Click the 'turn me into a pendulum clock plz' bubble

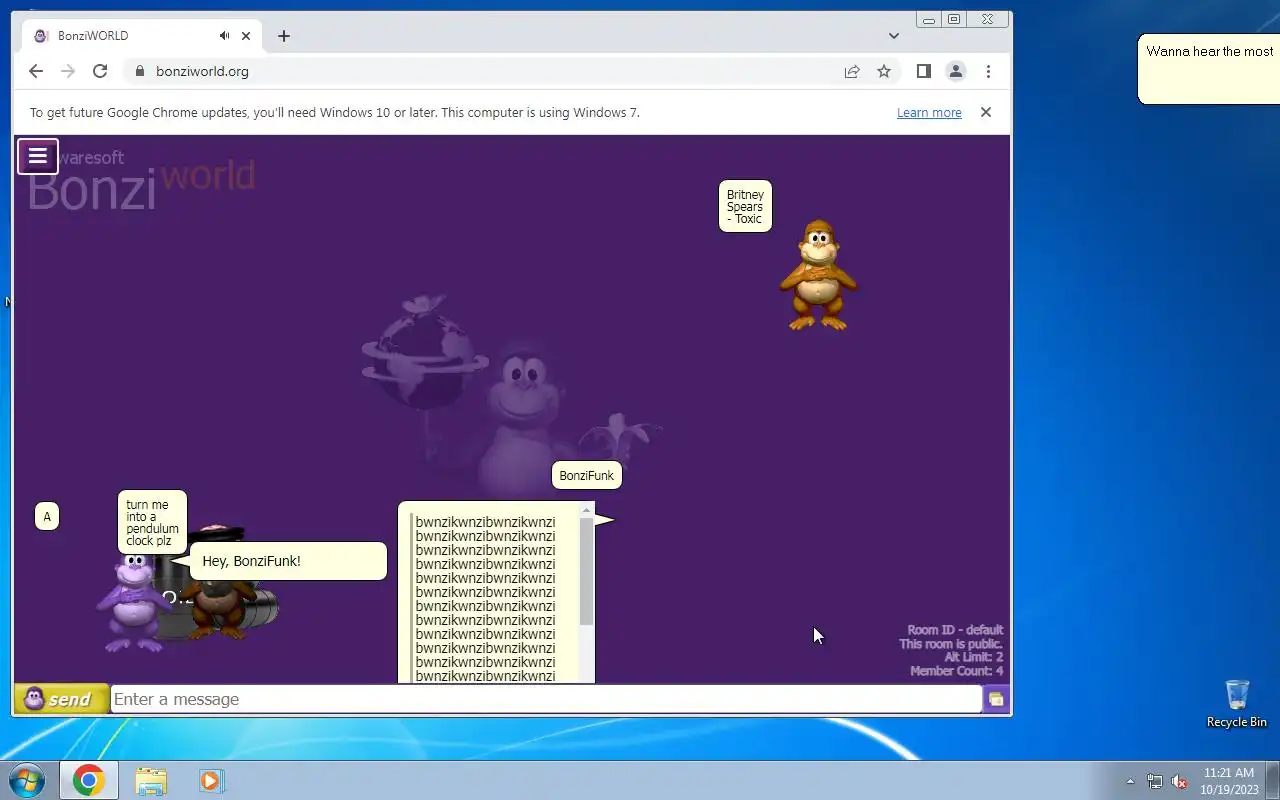tap(152, 522)
